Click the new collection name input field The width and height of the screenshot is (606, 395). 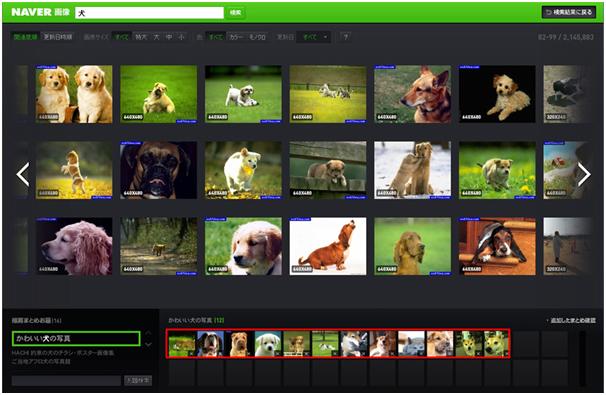(x=66, y=380)
